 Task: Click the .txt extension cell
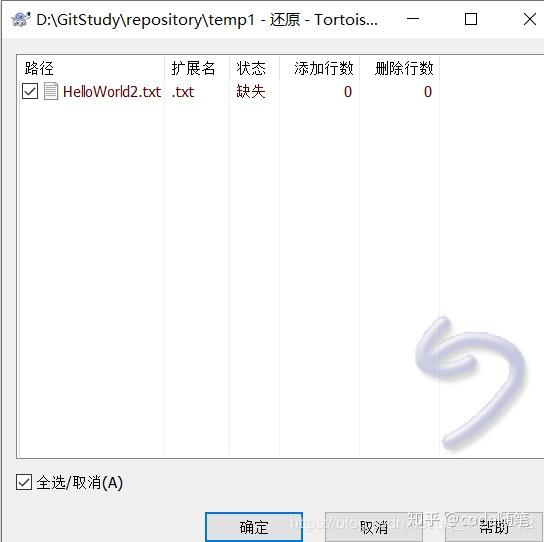(182, 92)
